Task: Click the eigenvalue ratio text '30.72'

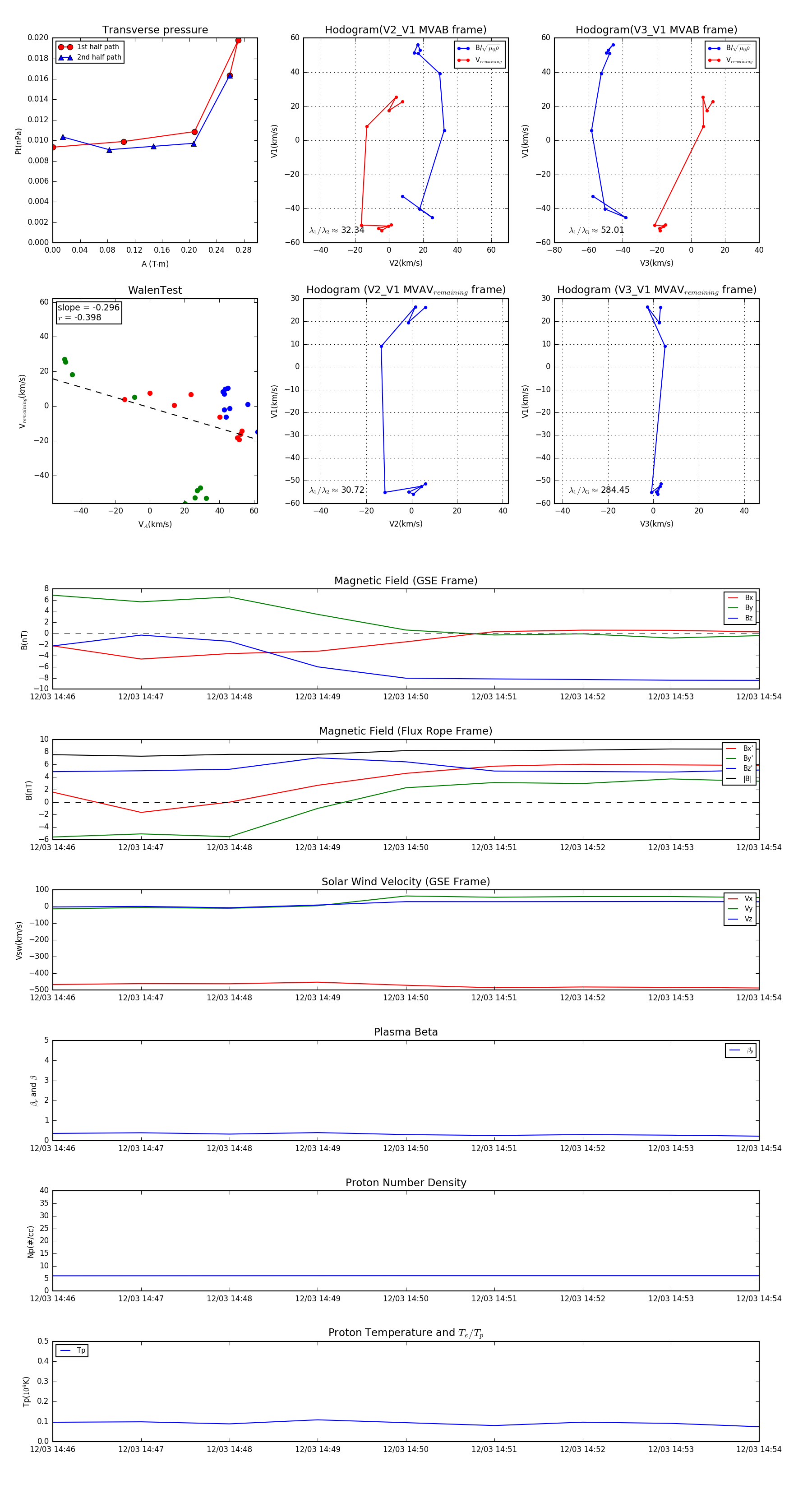Action: [x=352, y=490]
